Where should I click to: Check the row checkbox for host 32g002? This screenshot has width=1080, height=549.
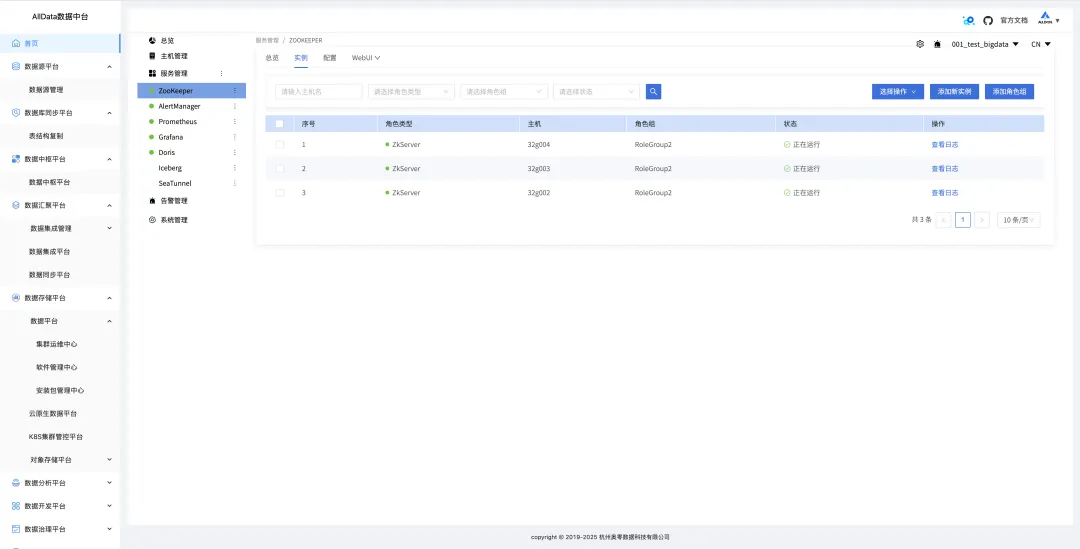coord(280,193)
